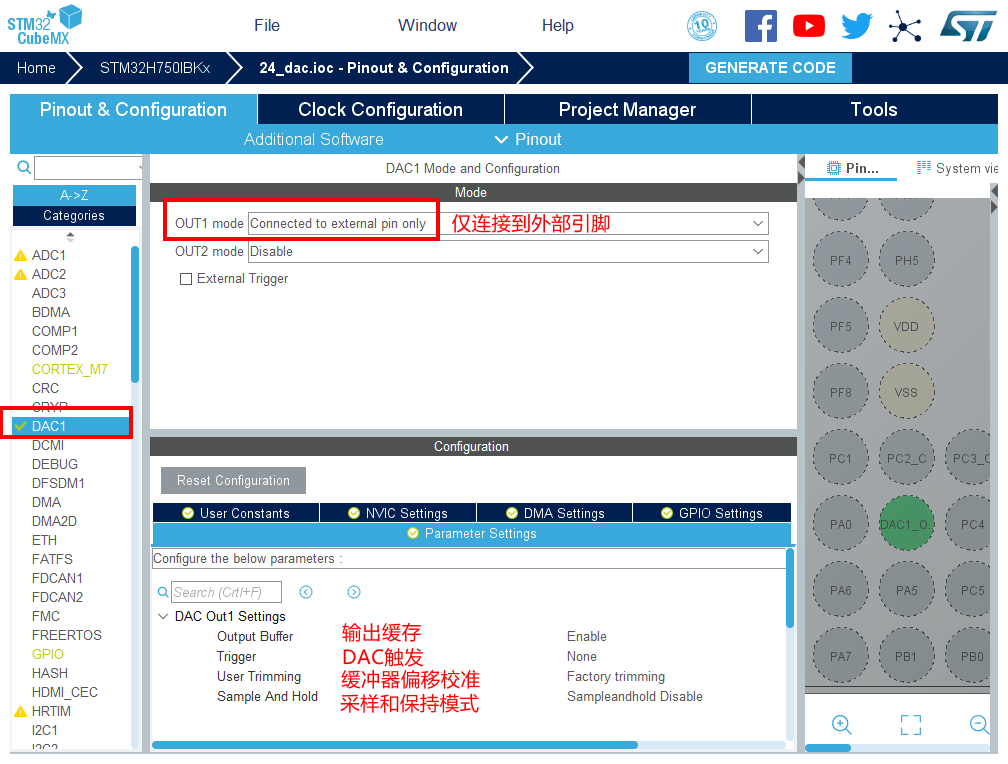Click fit-to-screen icon below chip view
The image size is (1008, 764).
[910, 725]
